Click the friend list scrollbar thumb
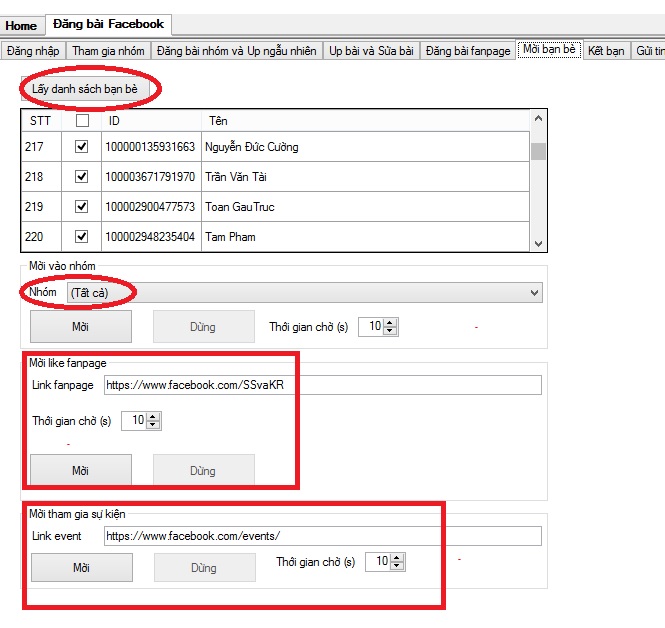Image resolution: width=665 pixels, height=628 pixels. click(539, 151)
